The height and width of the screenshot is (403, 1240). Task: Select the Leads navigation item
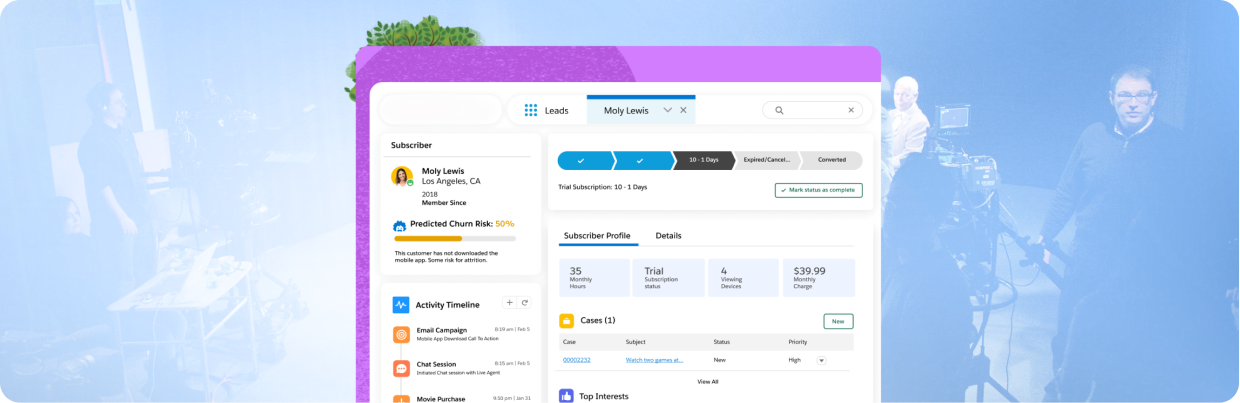556,111
